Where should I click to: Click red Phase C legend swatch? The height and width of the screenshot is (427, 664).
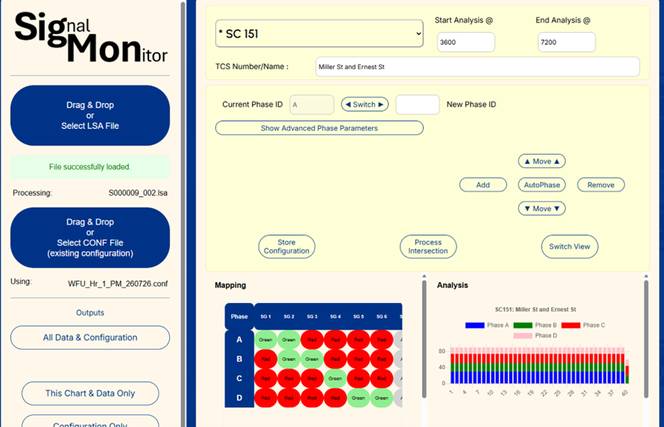[570, 325]
